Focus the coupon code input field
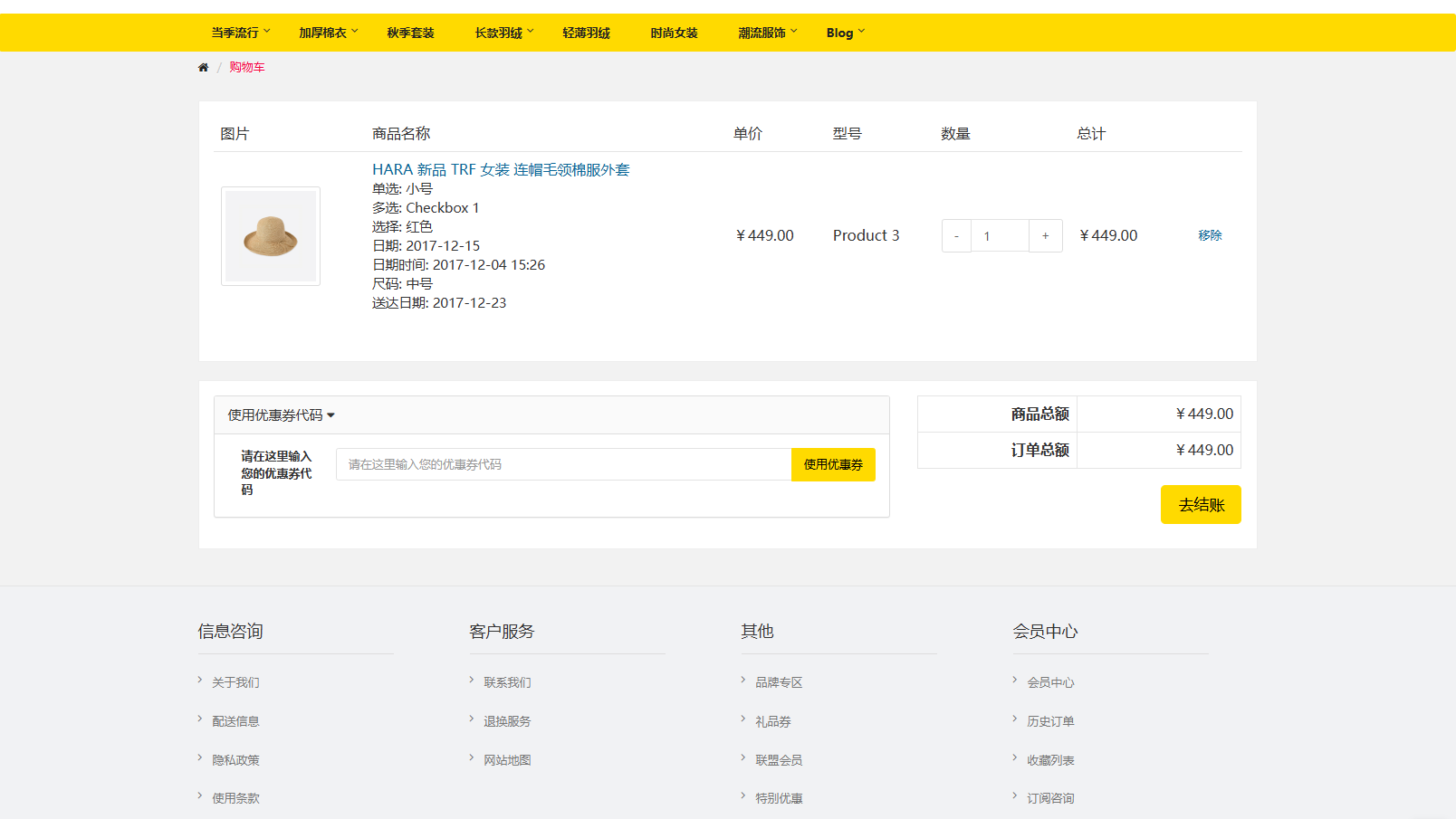Viewport: 1456px width, 819px height. coord(563,464)
